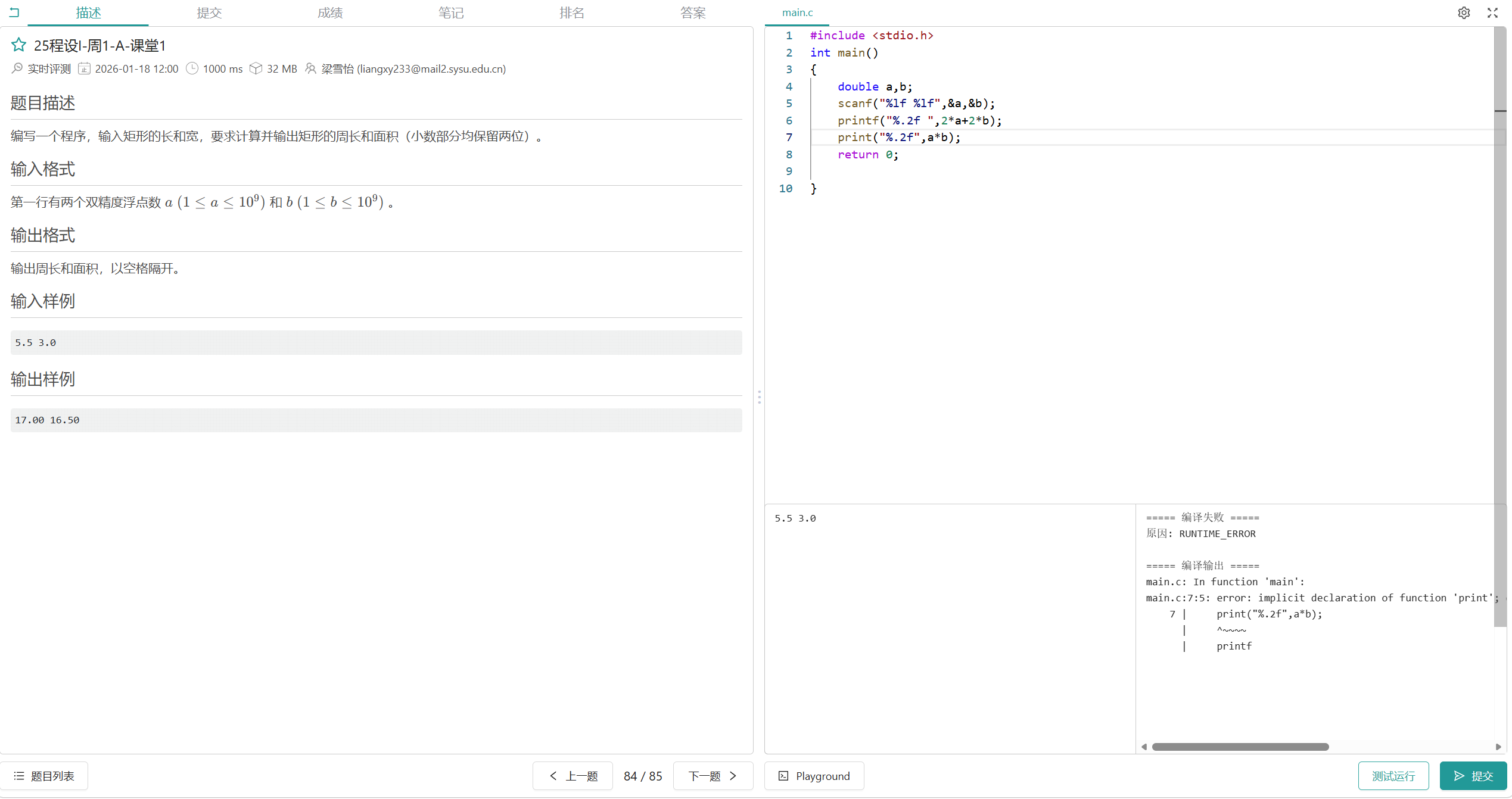Click the Playground terminal icon
The image size is (1512, 799).
pos(783,776)
